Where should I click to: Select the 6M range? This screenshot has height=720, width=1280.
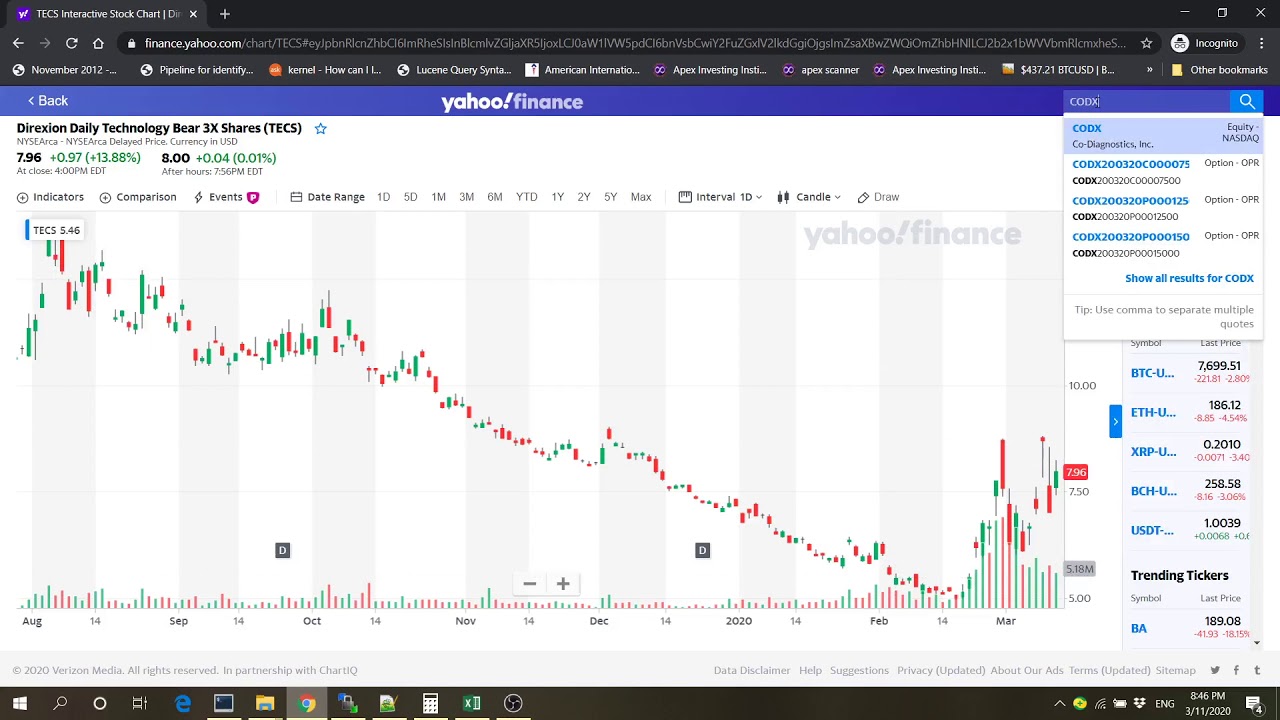[494, 197]
